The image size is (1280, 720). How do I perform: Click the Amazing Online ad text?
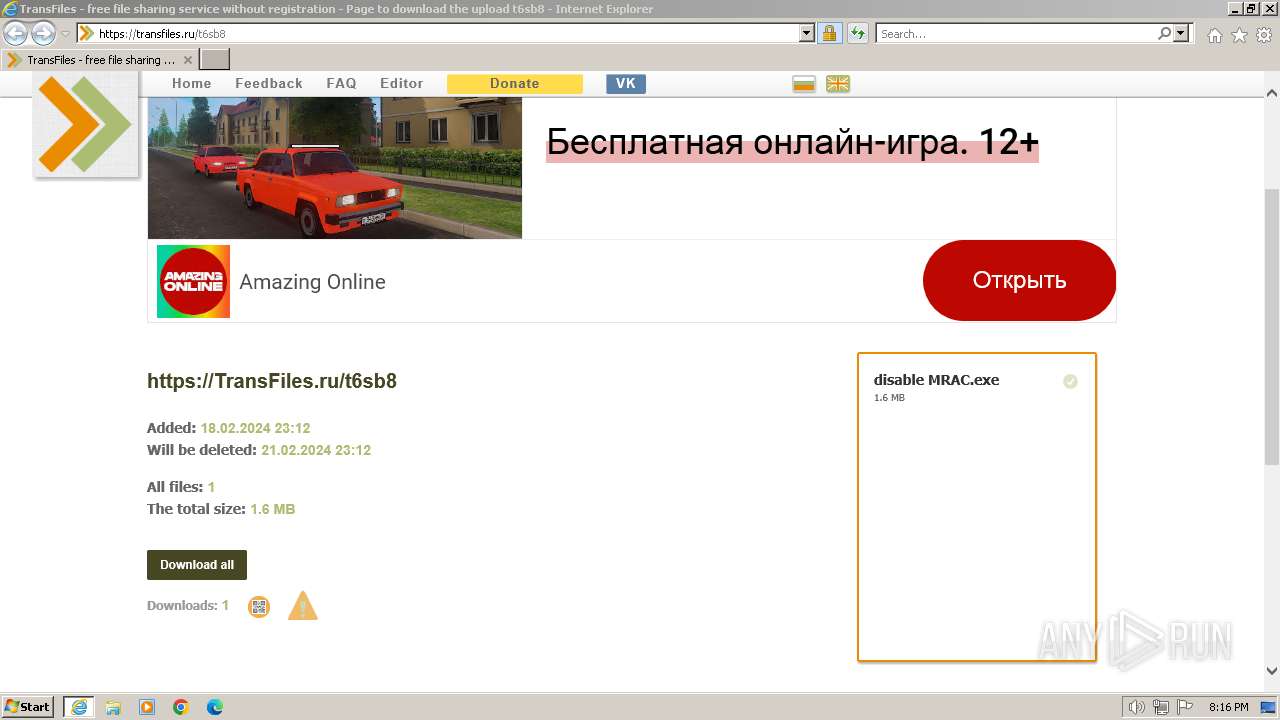[312, 282]
